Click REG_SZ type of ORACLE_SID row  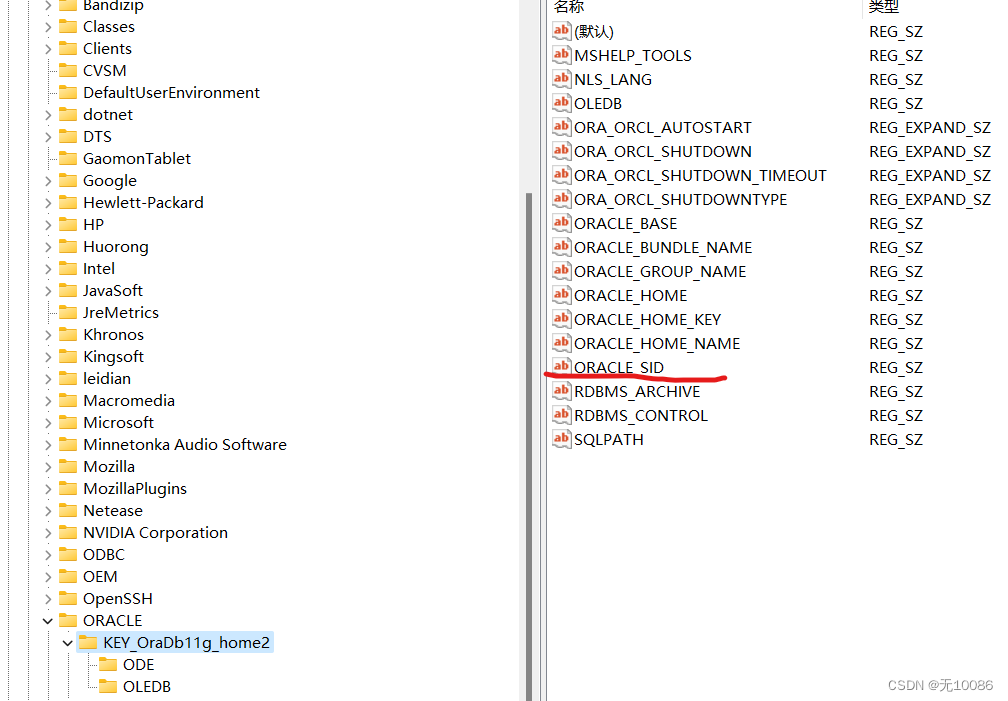[896, 367]
